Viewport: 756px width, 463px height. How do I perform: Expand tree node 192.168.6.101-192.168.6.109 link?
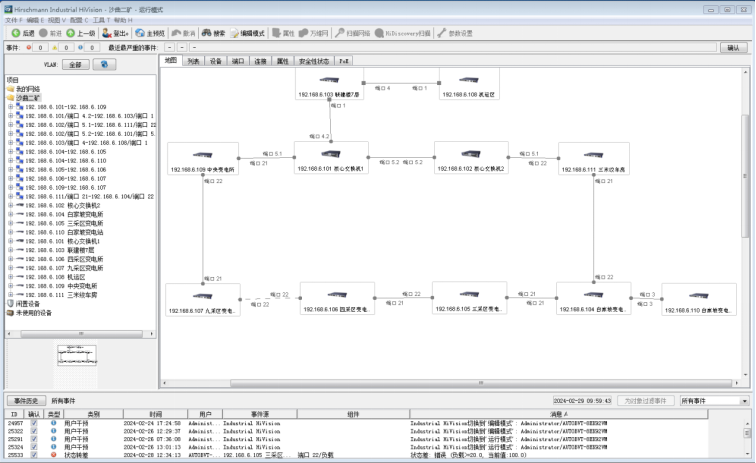[x=10, y=106]
